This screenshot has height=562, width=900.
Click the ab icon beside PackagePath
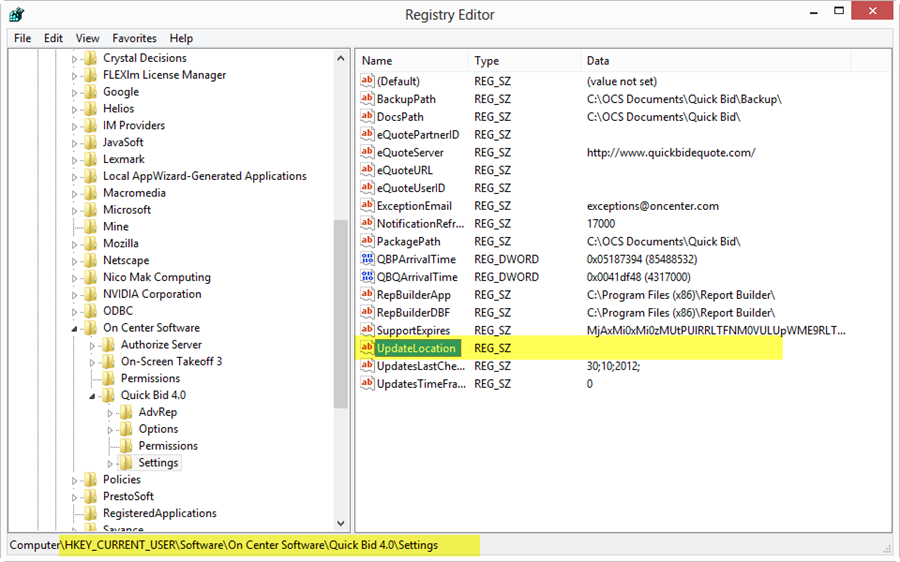(x=367, y=241)
